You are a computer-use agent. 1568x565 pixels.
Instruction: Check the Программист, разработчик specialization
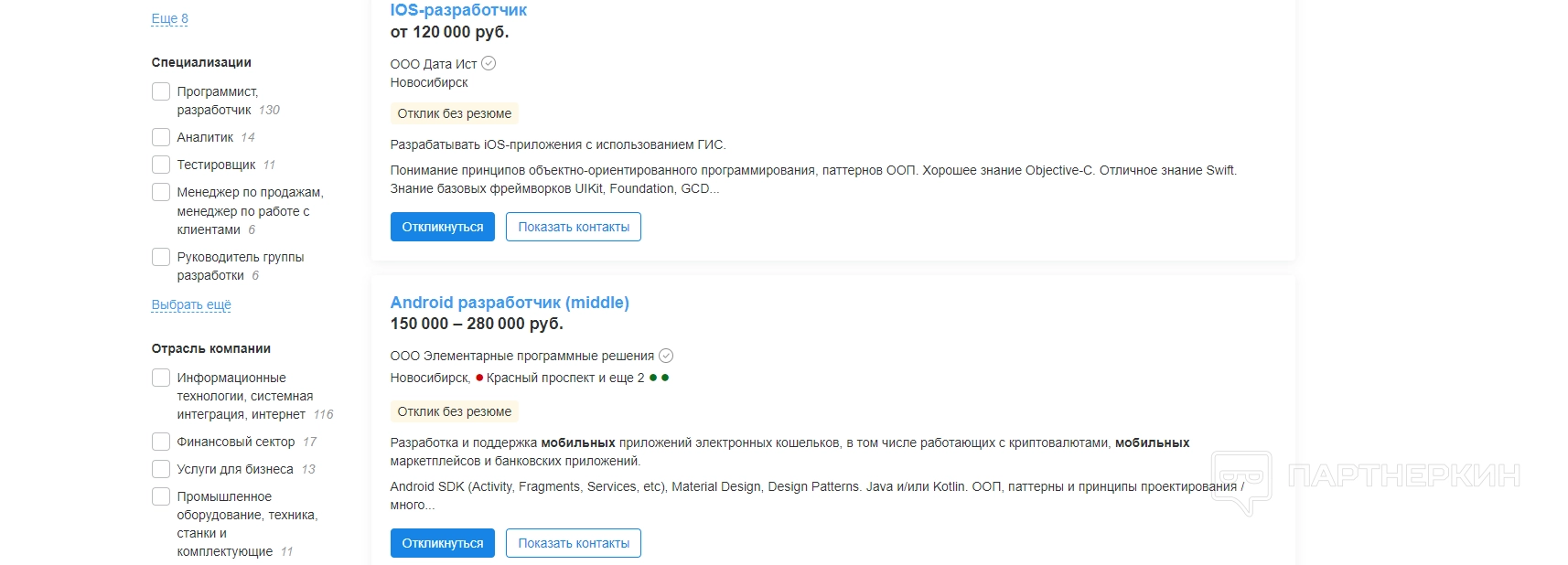[161, 91]
